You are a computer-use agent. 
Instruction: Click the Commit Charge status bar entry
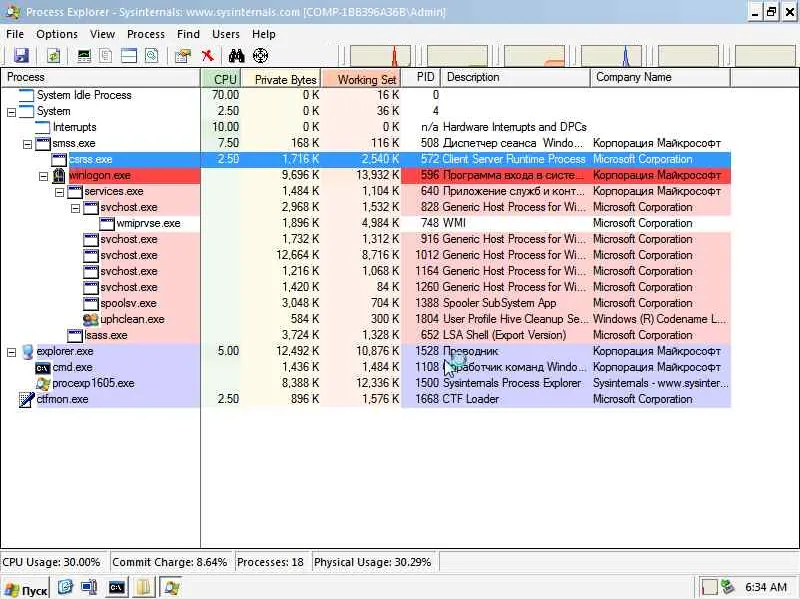pos(170,562)
